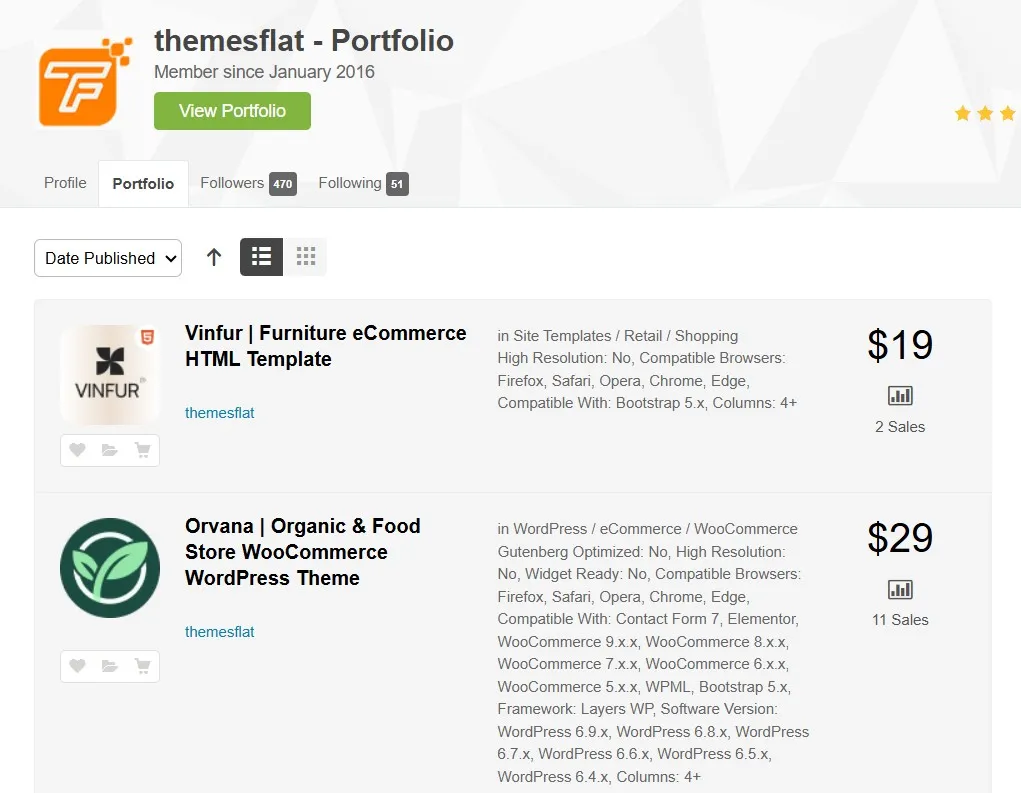
Task: Click the View Portfolio button
Action: tap(232, 111)
